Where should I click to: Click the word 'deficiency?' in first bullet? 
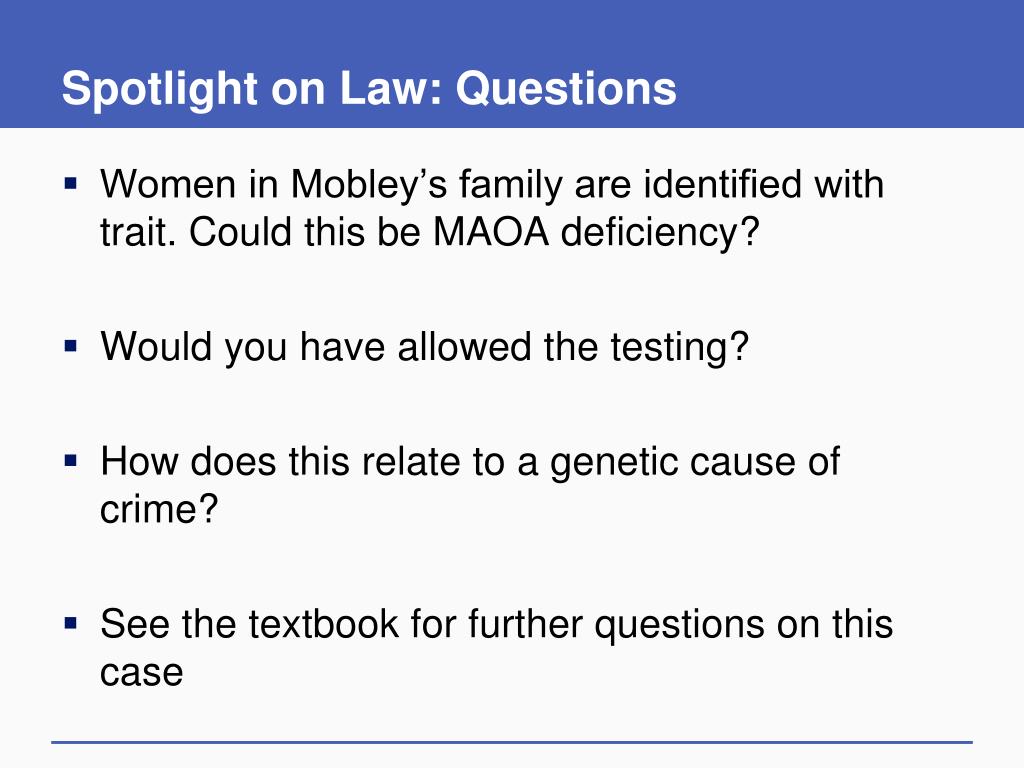[660, 233]
